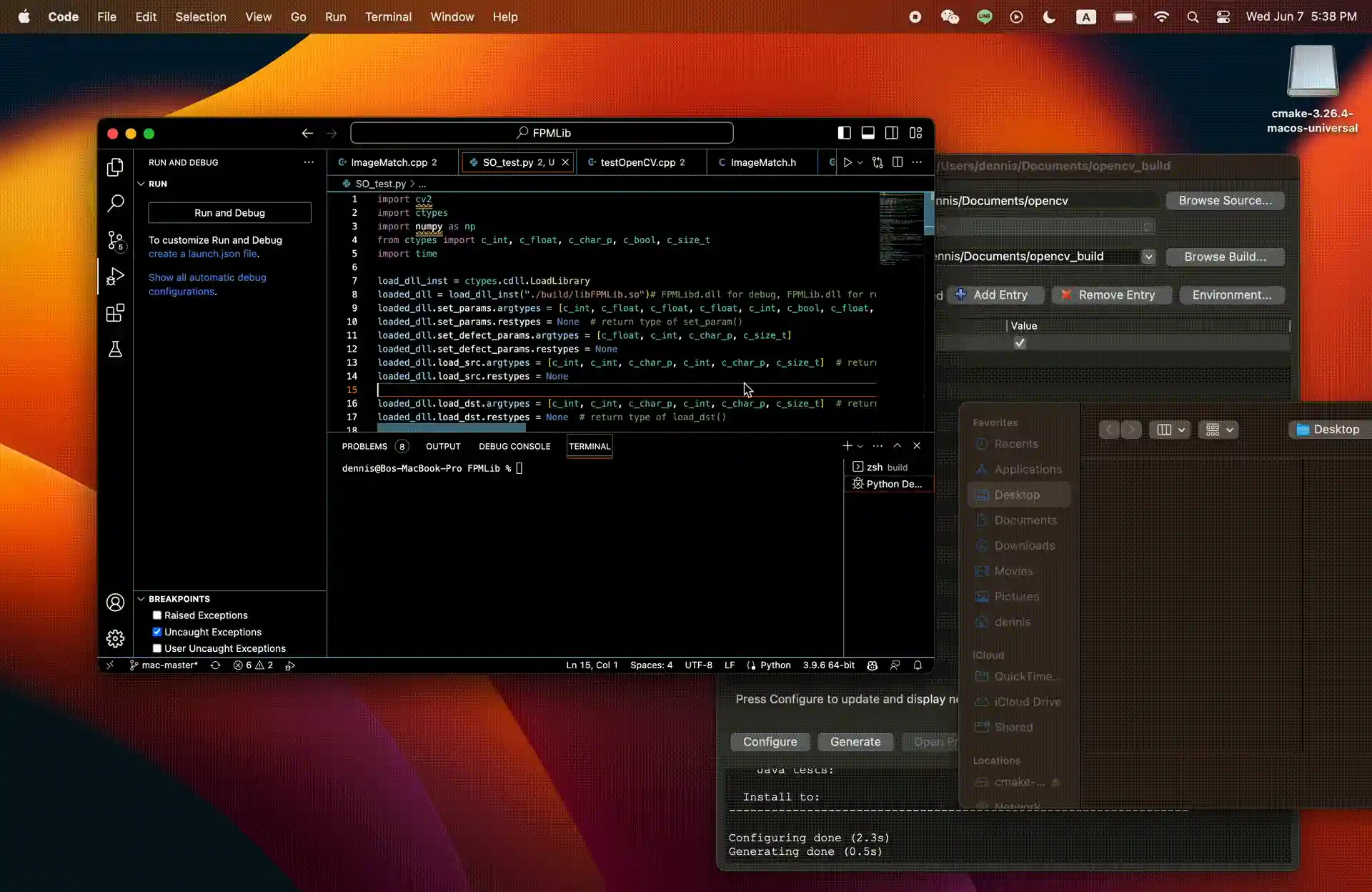
Task: Open the Testing flask icon
Action: coord(115,350)
